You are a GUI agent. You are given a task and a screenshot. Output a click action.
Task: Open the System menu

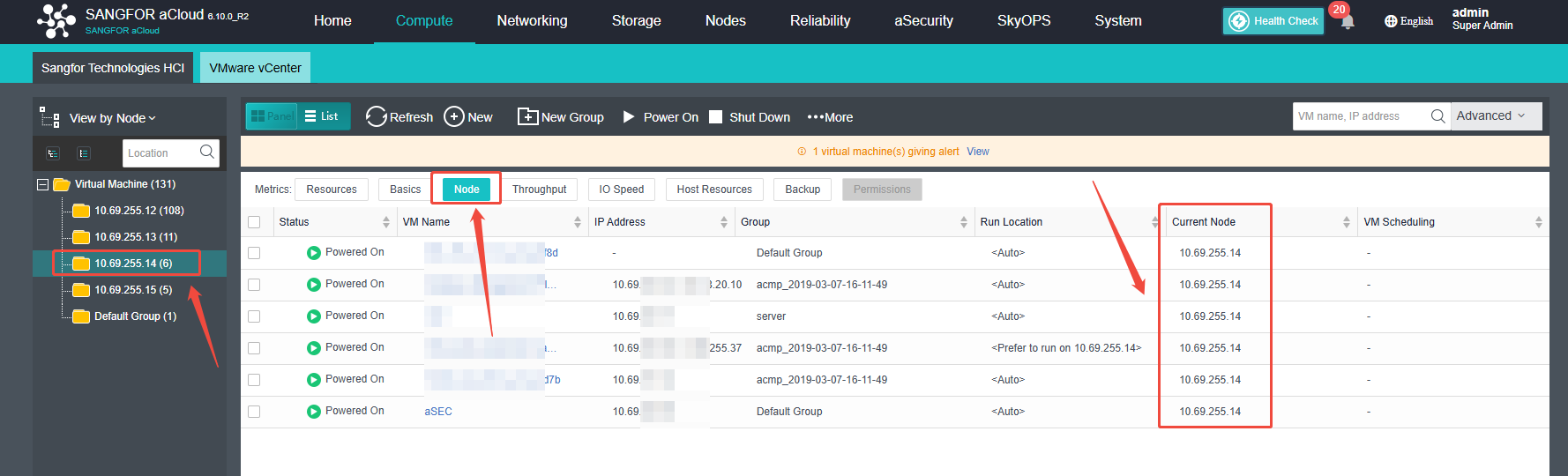1117,21
